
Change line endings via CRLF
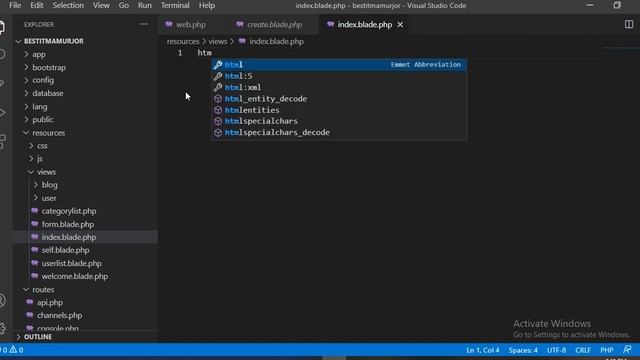click(x=583, y=350)
